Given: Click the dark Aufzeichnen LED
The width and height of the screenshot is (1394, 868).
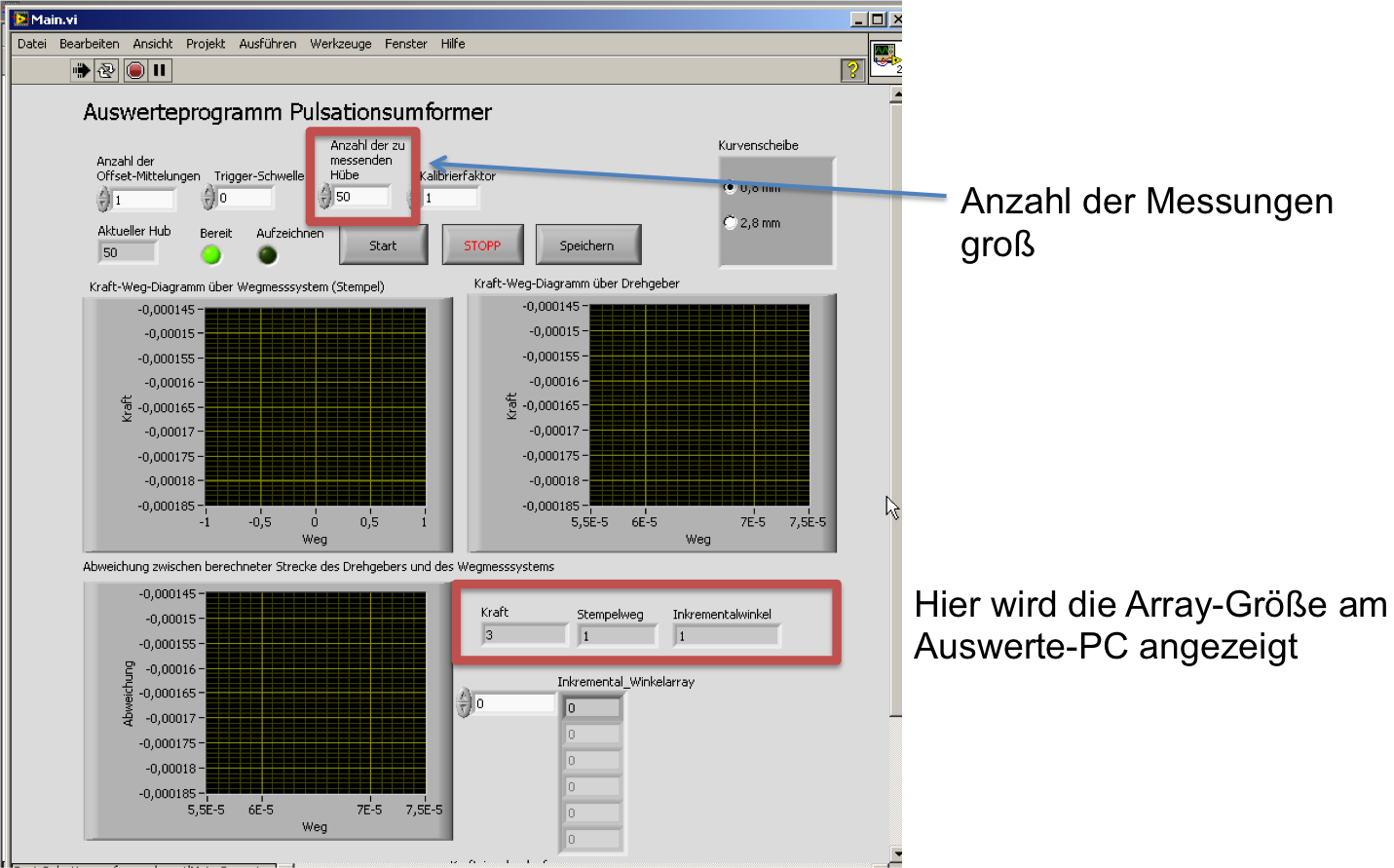Looking at the screenshot, I should pyautogui.click(x=267, y=255).
